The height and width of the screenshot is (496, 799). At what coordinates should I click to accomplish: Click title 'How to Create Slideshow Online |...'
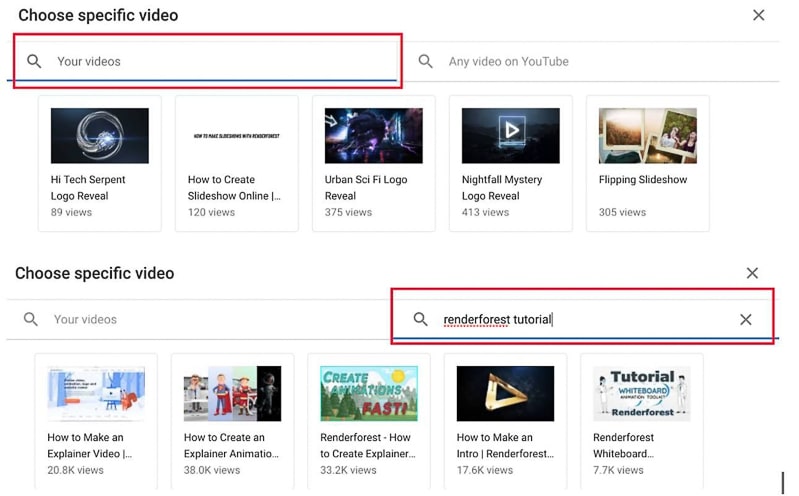(x=234, y=188)
